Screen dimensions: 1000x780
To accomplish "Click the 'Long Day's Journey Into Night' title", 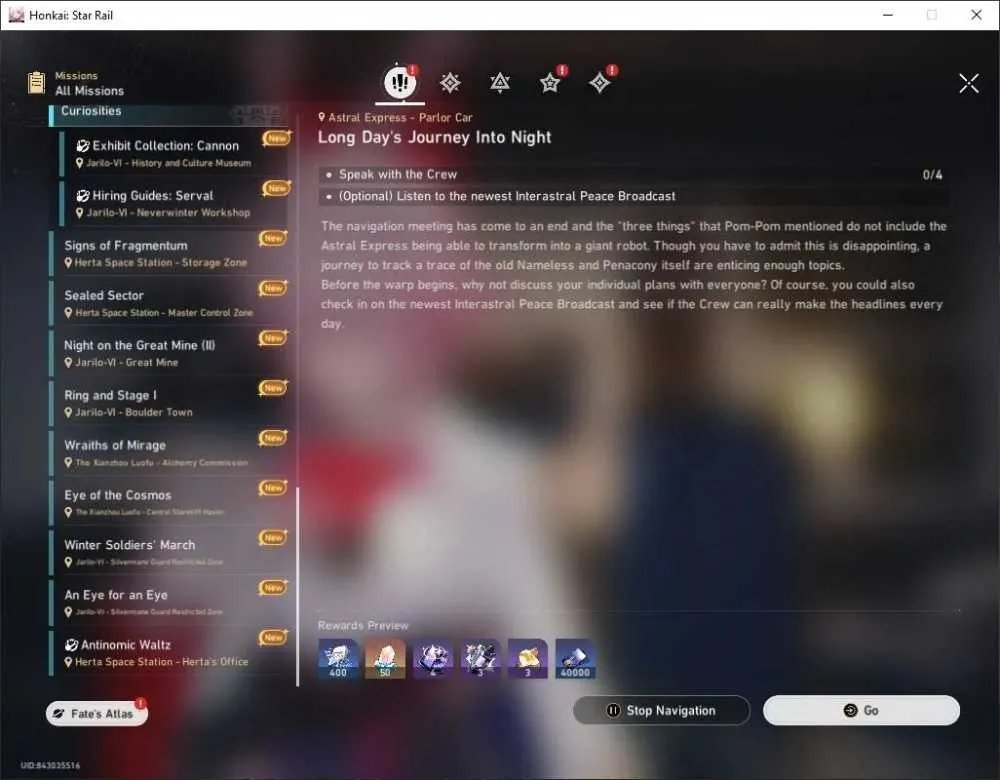I will tap(434, 138).
